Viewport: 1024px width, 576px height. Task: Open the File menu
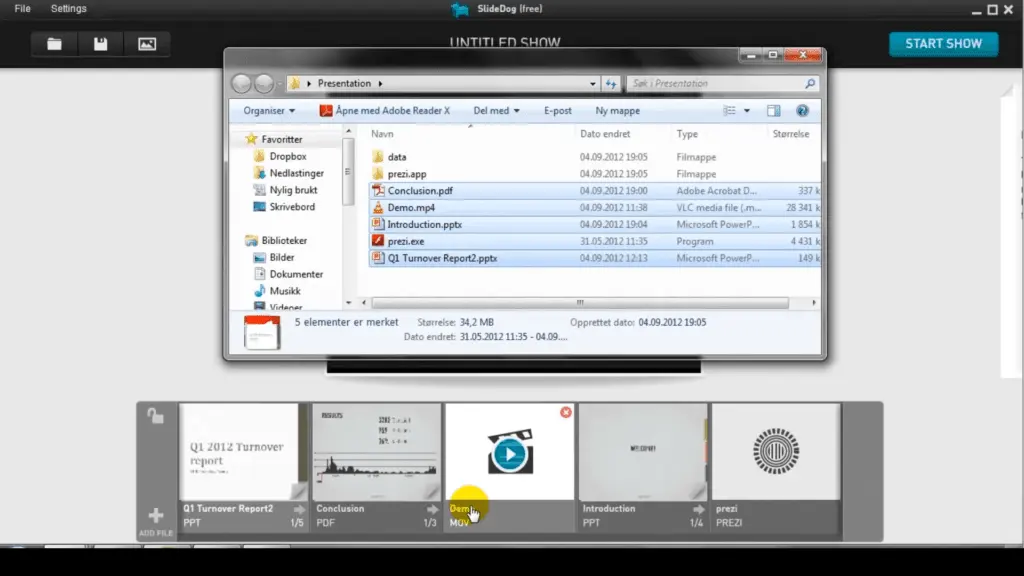coord(23,8)
